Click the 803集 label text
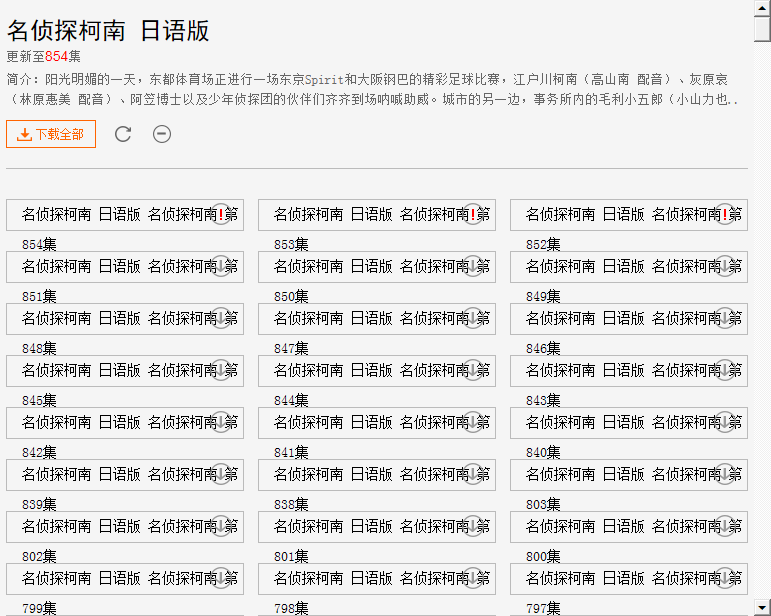This screenshot has height=616, width=771. pyautogui.click(x=543, y=504)
